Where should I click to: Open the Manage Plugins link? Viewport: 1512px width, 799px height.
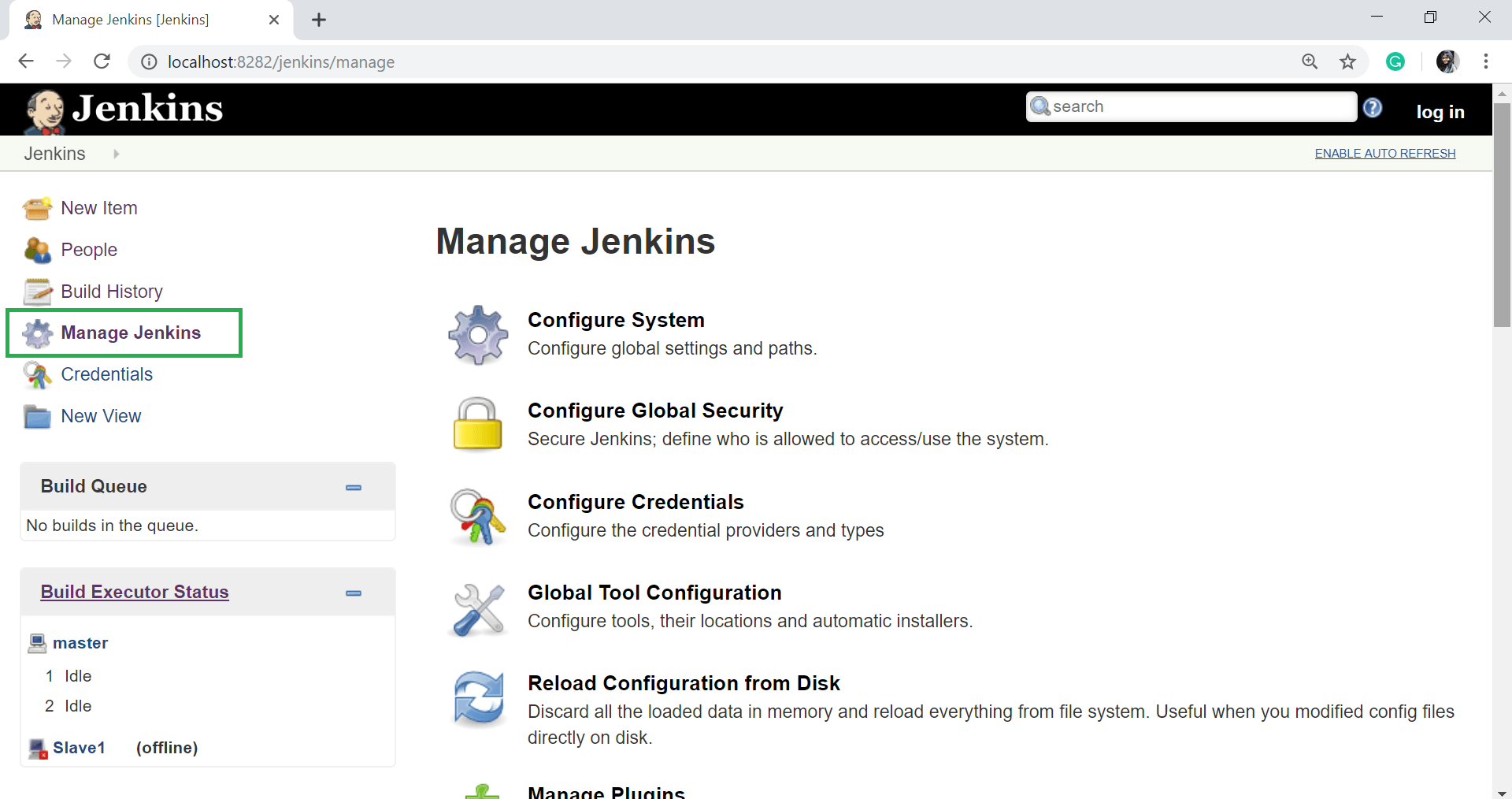click(606, 791)
